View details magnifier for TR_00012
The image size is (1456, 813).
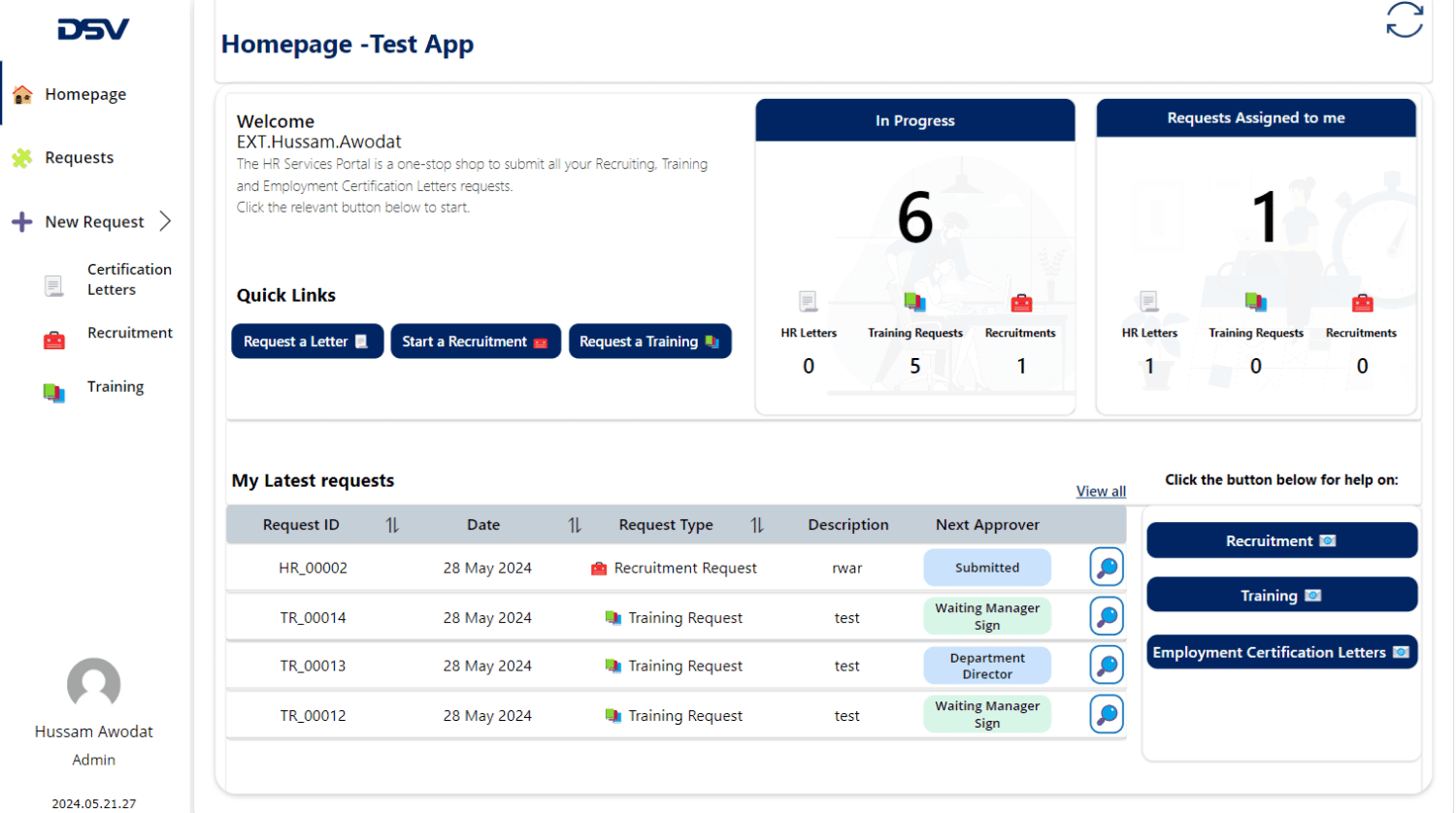tap(1107, 715)
